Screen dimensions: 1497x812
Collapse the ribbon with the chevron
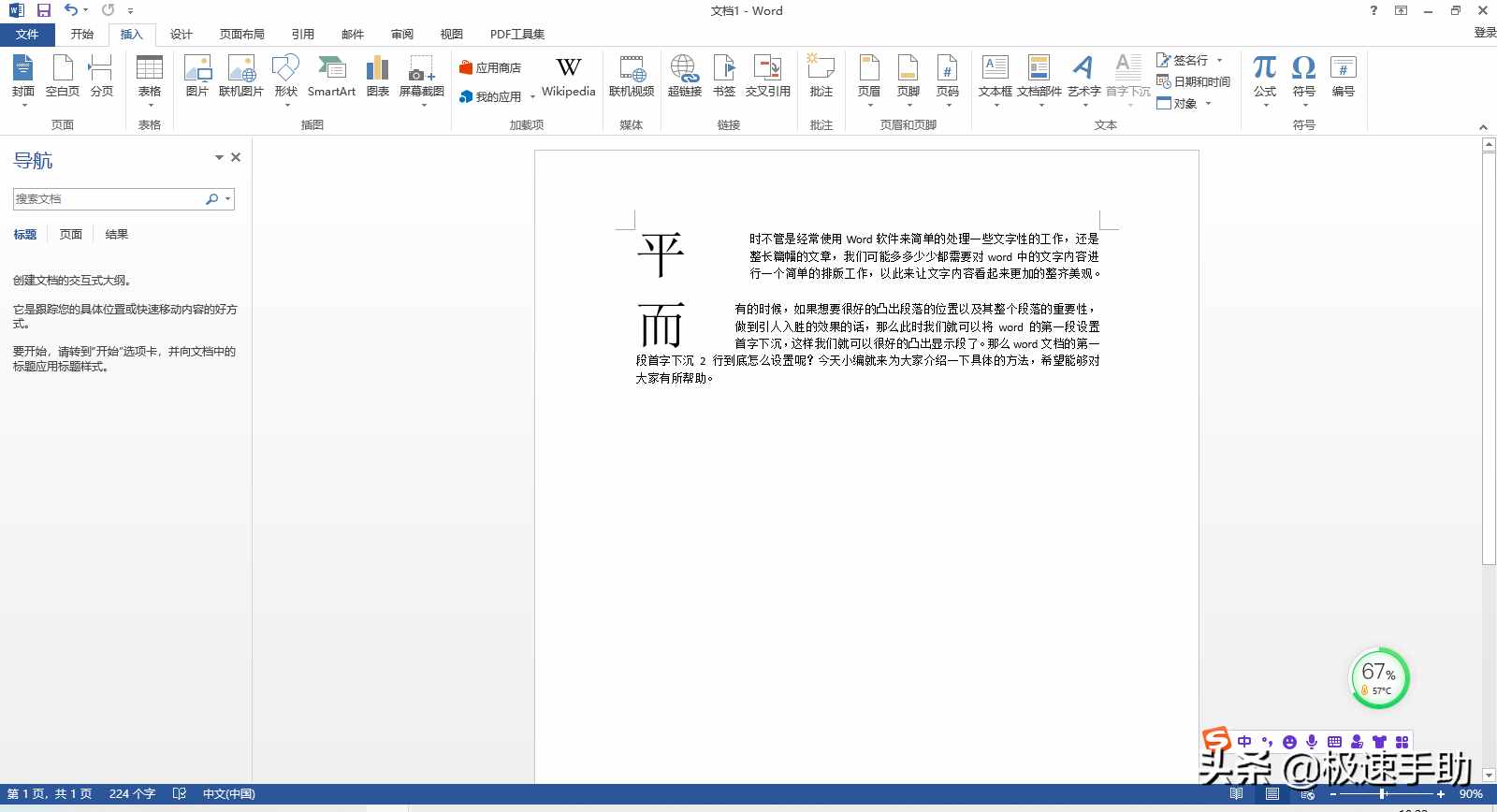1483,126
